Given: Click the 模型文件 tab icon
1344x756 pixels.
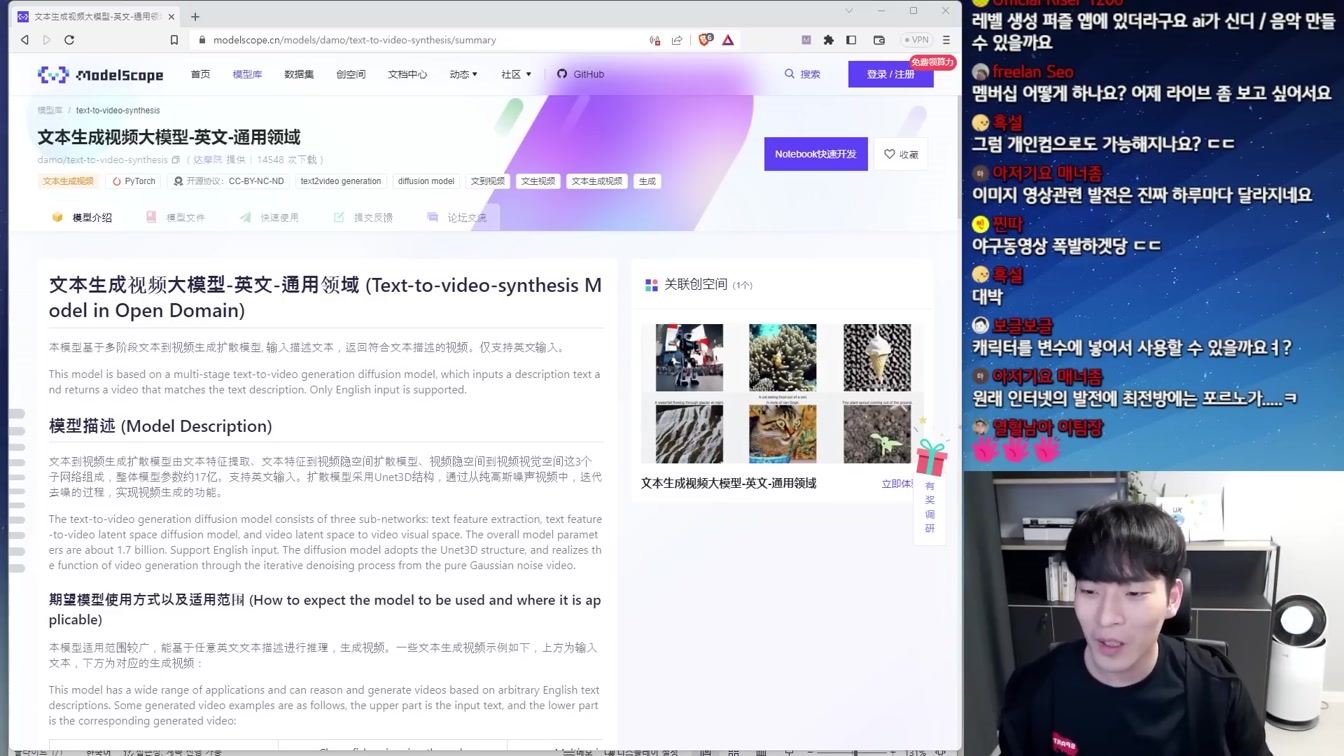Looking at the screenshot, I should coord(151,217).
